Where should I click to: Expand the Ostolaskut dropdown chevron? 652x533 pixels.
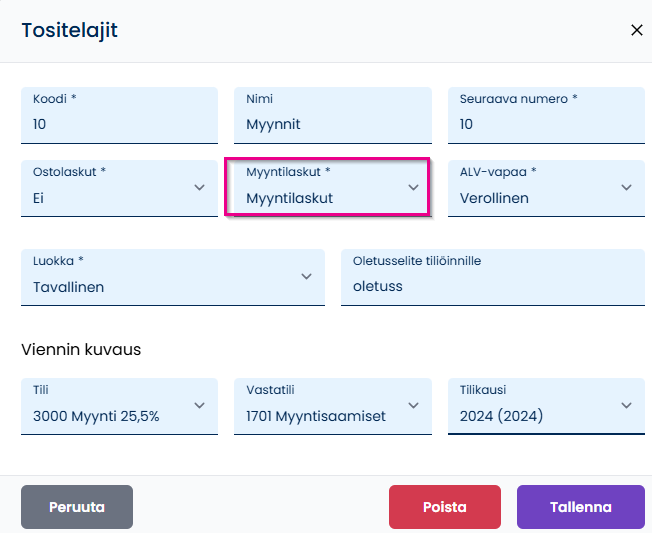(200, 188)
